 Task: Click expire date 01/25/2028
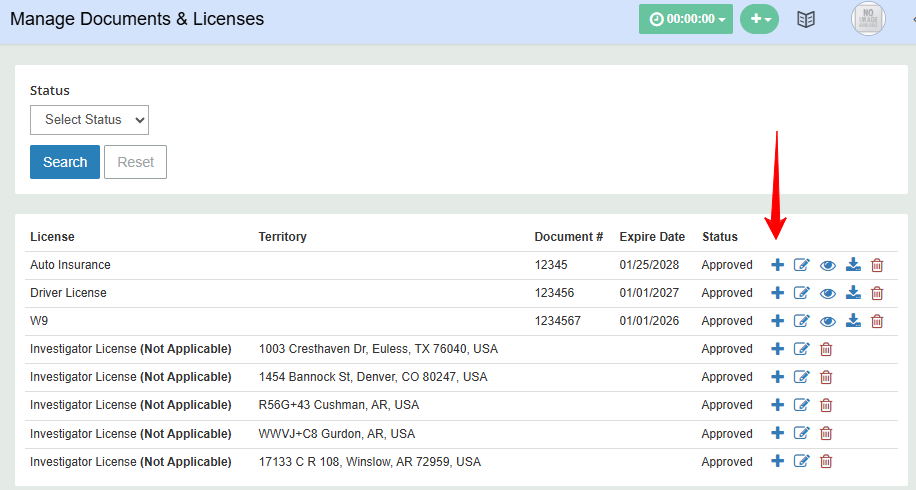(650, 265)
